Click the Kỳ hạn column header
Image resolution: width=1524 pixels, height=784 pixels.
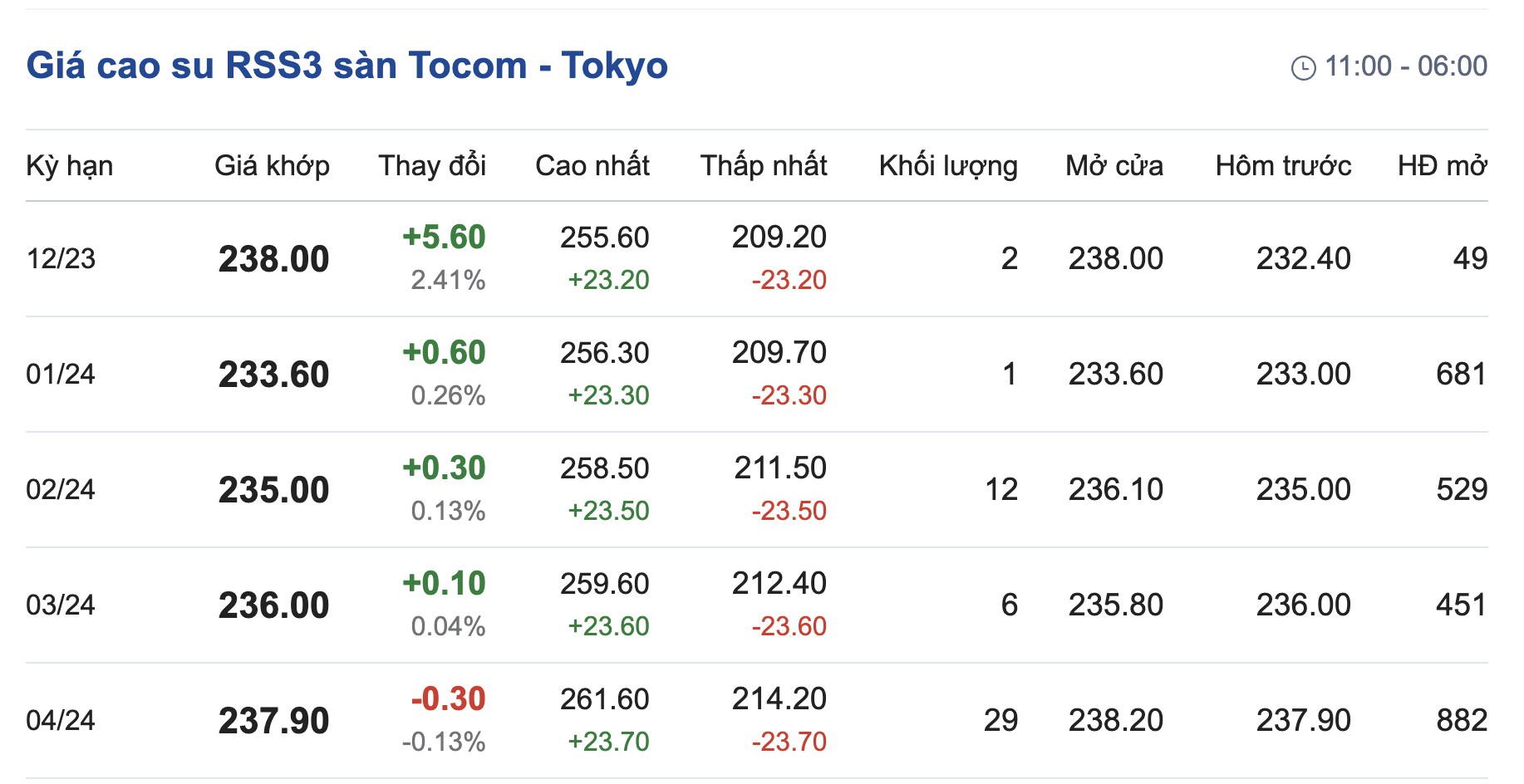click(x=69, y=165)
